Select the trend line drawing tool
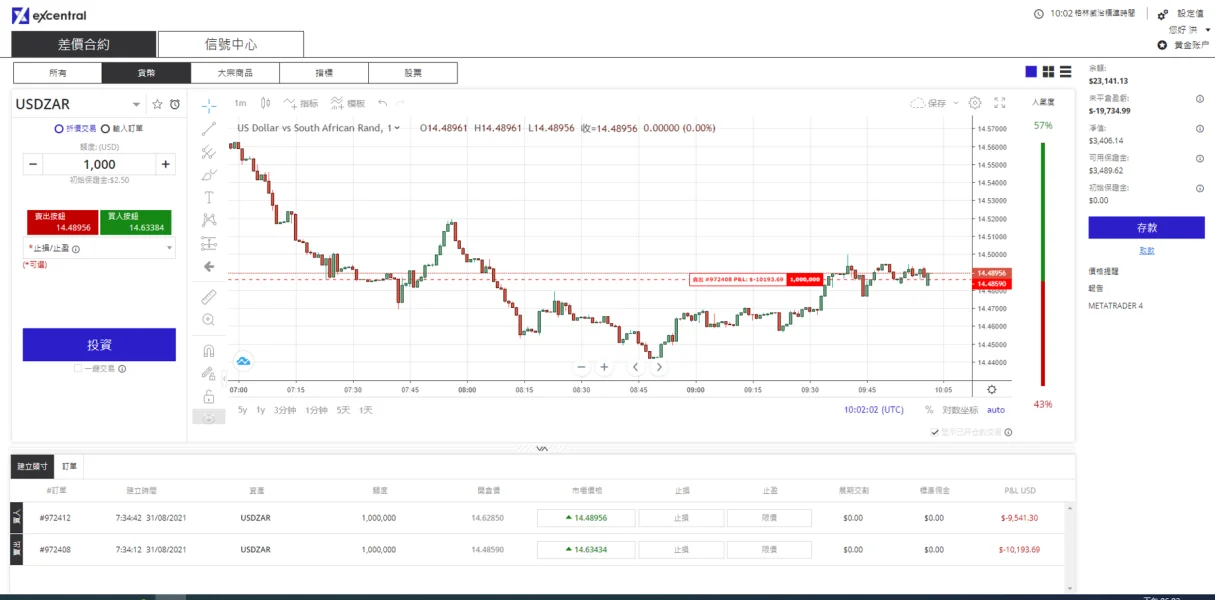Screen dimensions: 1215x600 click(209, 128)
